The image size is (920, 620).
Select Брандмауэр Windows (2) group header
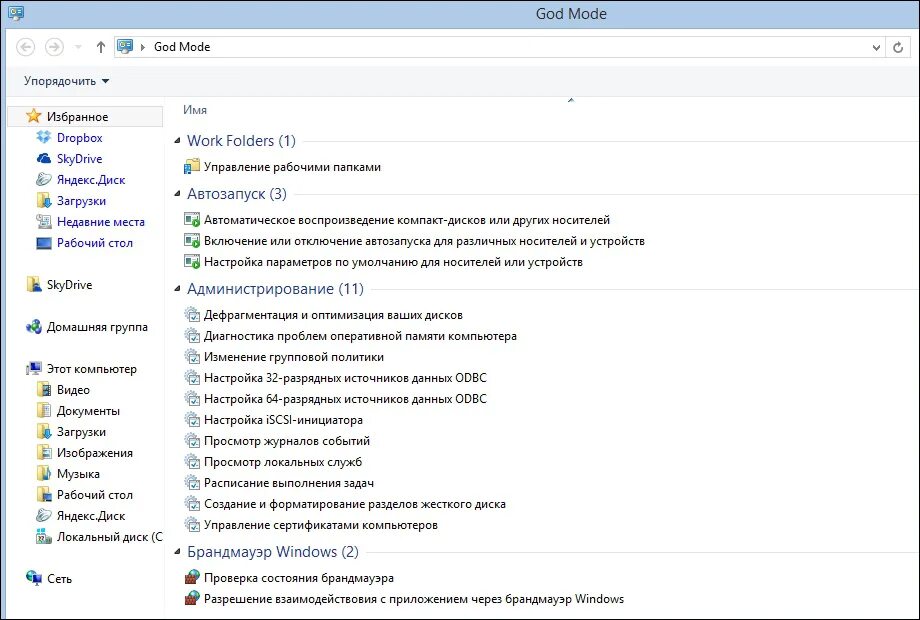click(272, 552)
